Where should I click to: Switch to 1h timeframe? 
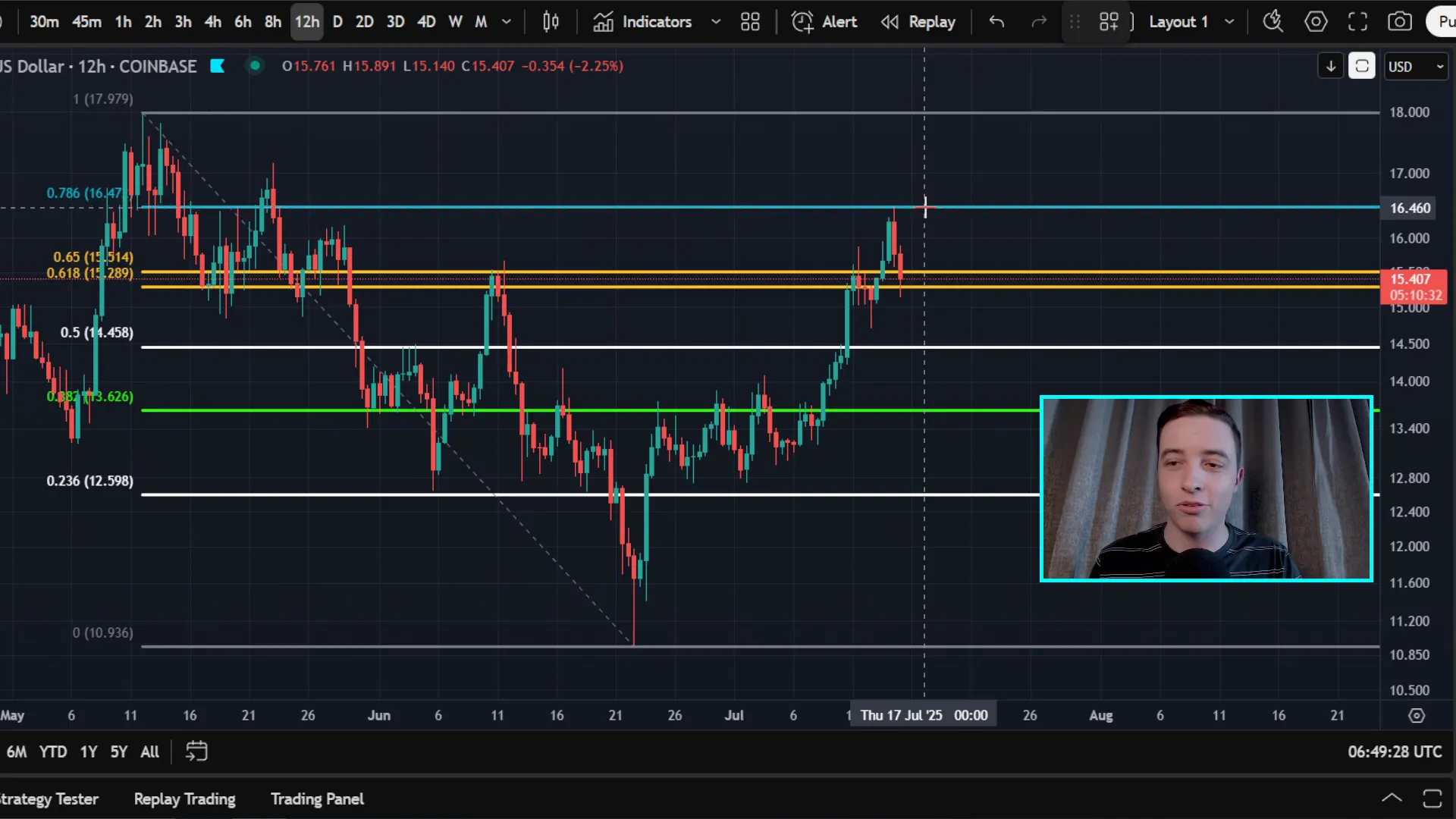click(x=123, y=22)
